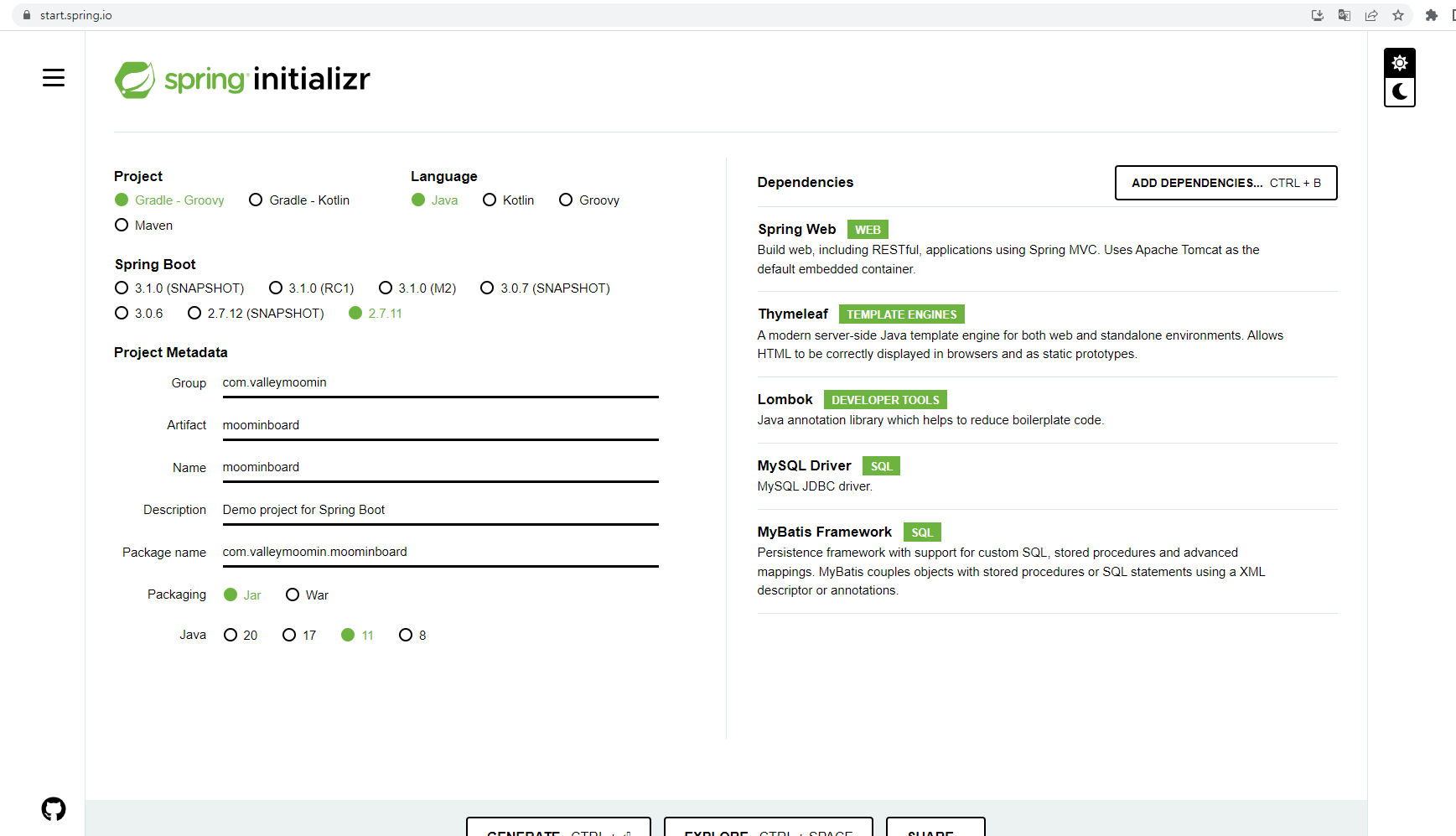Bookmark this page with star icon
Screen dimensions: 1456x836
coord(1398,15)
